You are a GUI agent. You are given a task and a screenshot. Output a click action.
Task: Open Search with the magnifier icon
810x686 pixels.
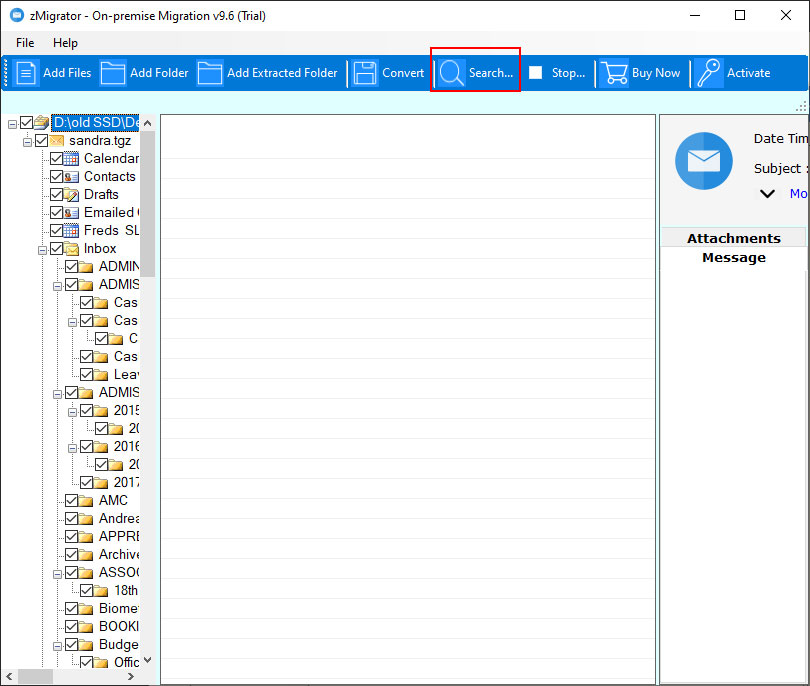452,73
